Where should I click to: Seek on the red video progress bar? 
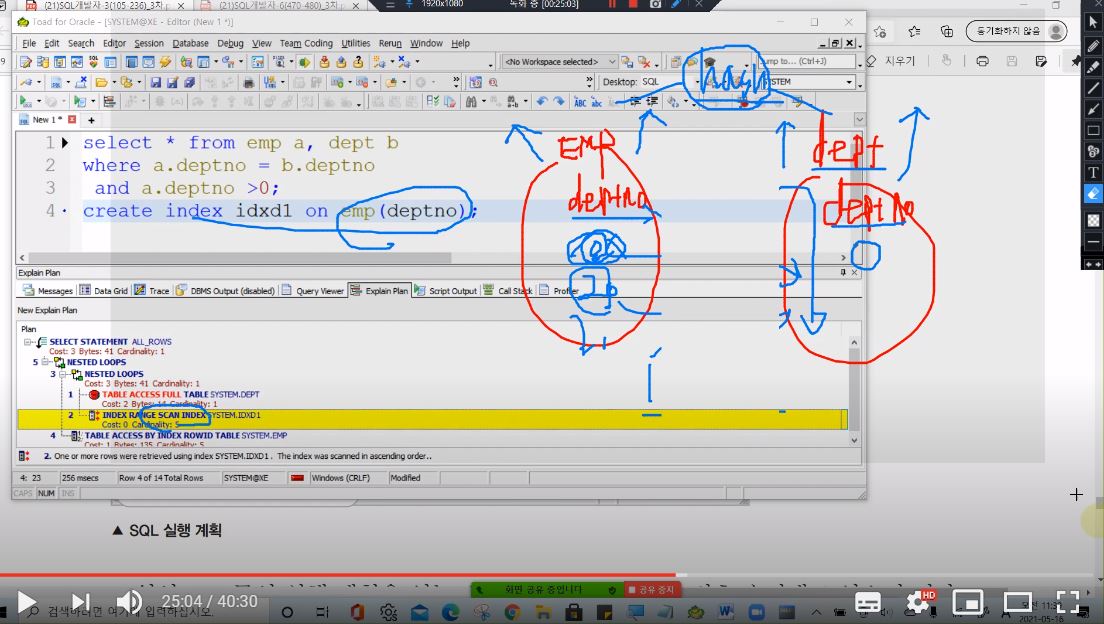(552, 575)
